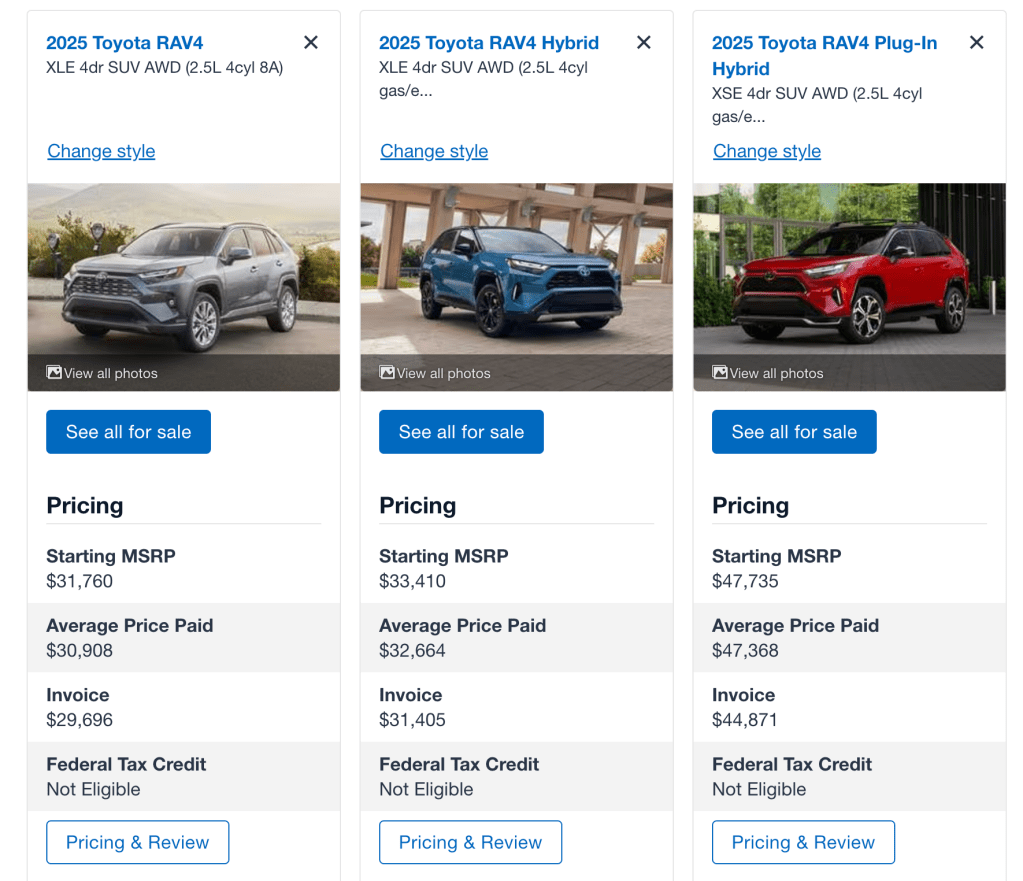Viewport: 1023px width, 881px height.
Task: See all RAV4 Hybrid listings for sale
Action: coord(461,432)
